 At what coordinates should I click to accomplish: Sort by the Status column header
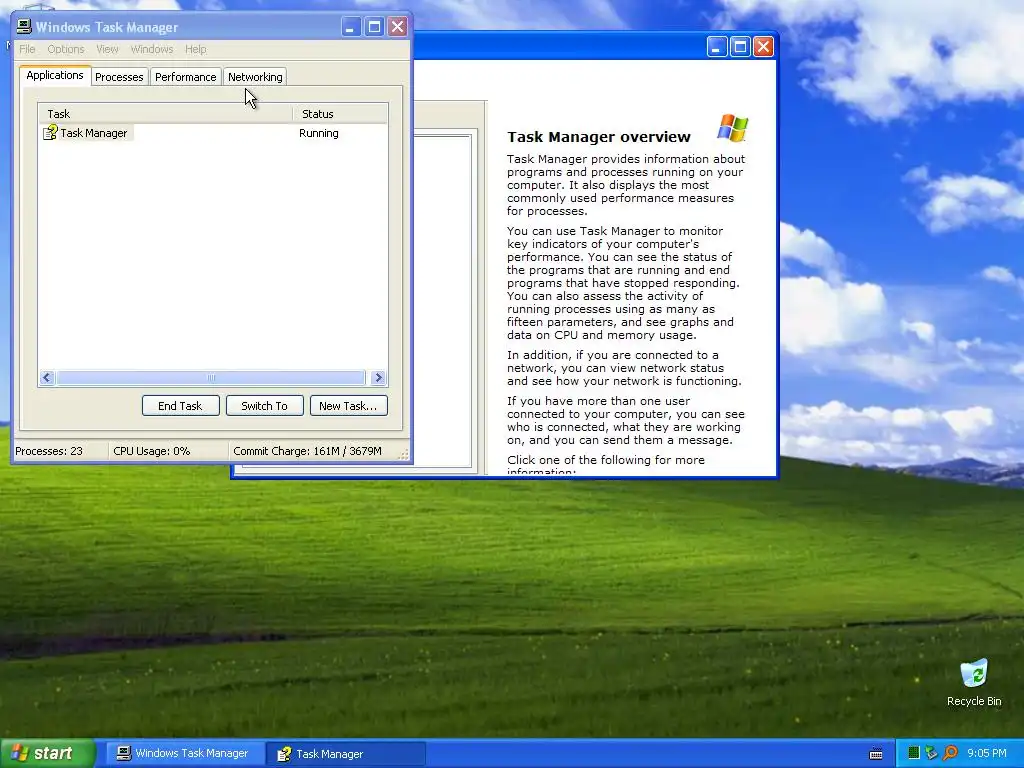click(x=340, y=114)
